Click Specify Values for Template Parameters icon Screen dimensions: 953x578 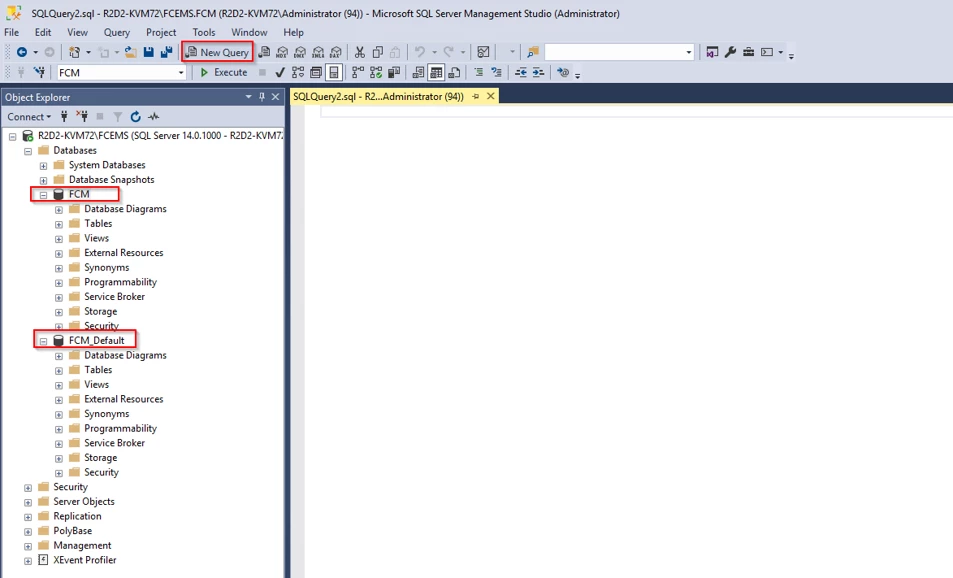coord(563,72)
